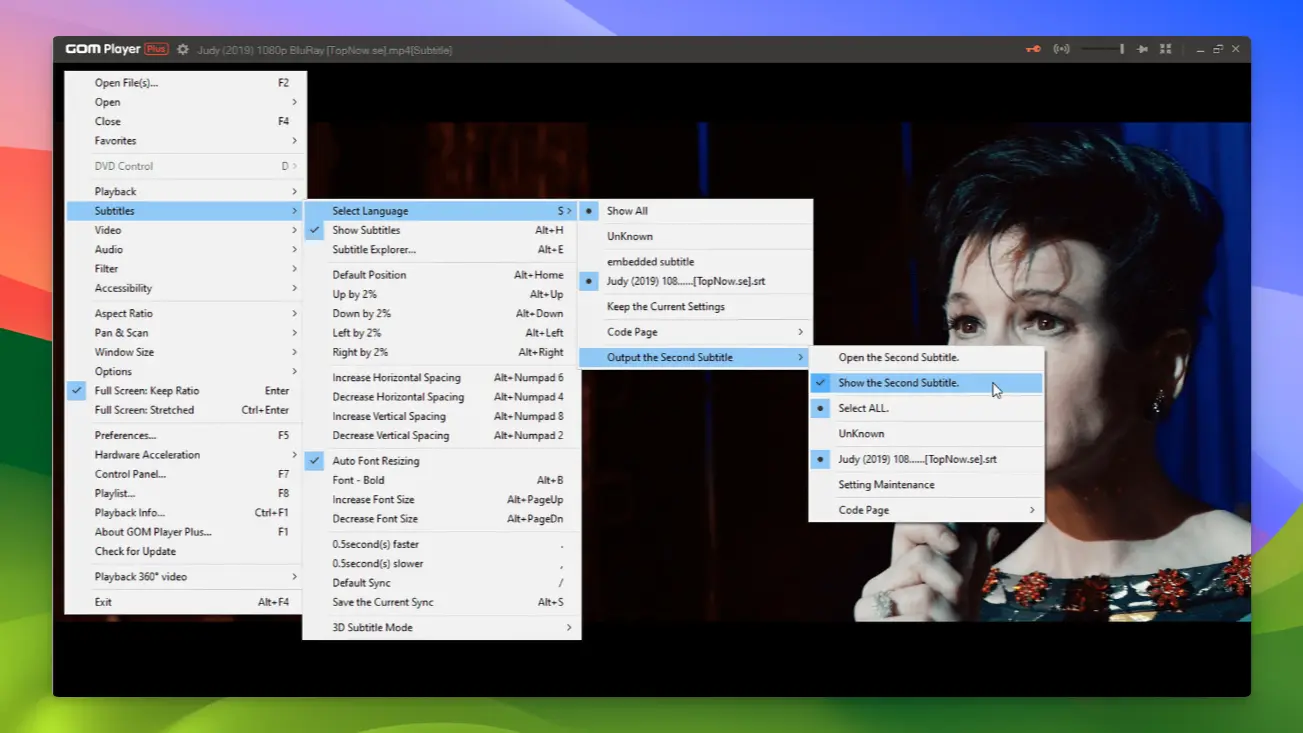Screen dimensions: 1303x733
Task: Adjust the volume slider in the titlebar
Action: click(1100, 48)
